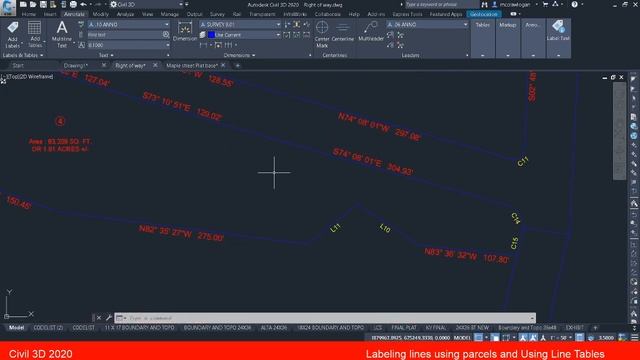This screenshot has height=360, width=640.
Task: Click the Add Labels tool
Action: pos(13,34)
